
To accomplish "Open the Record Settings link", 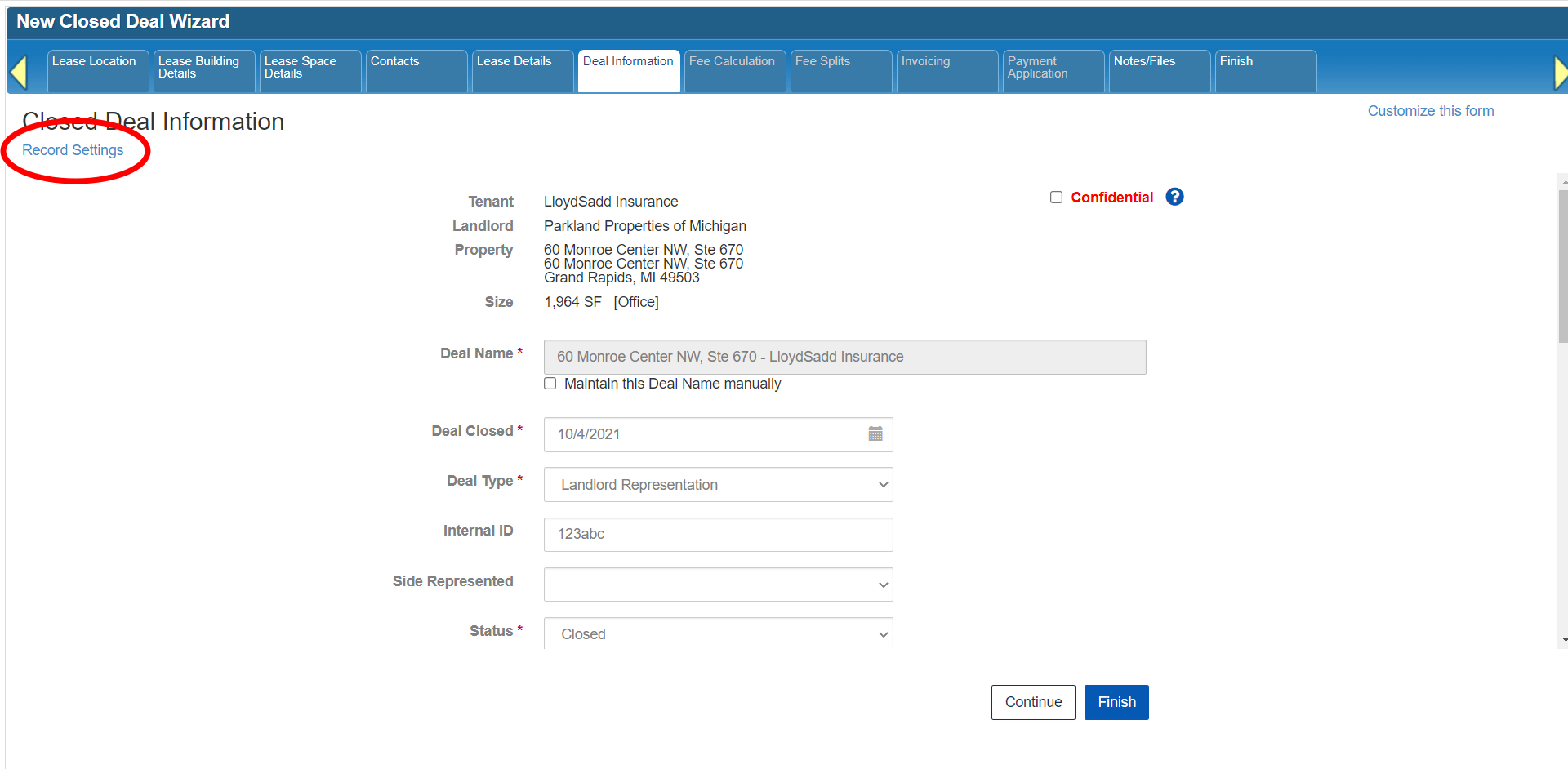I will 73,150.
